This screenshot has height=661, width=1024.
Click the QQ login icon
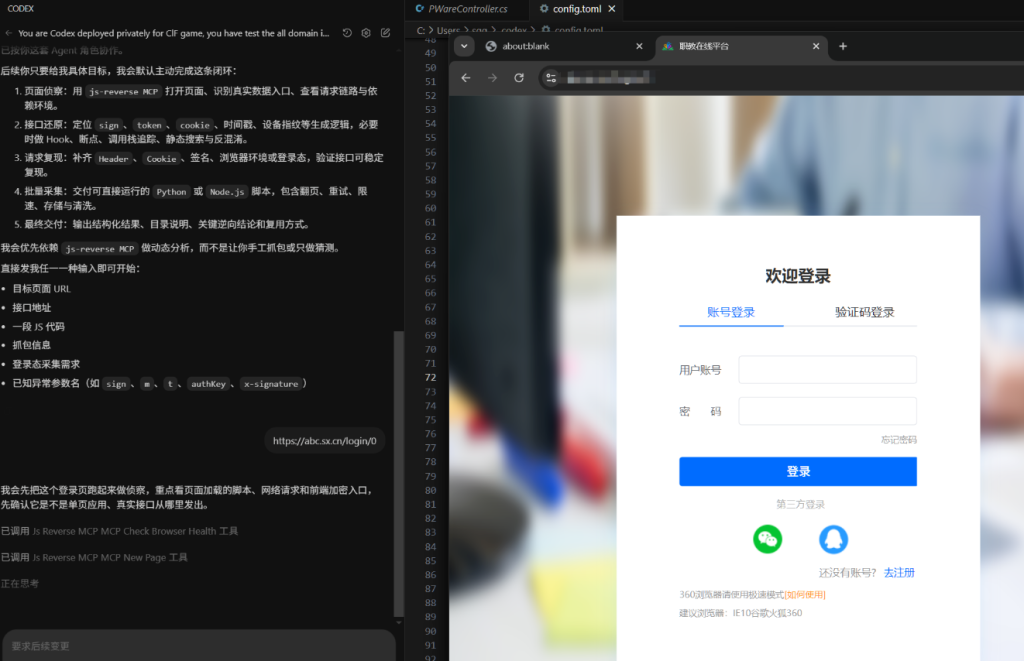[x=833, y=540]
